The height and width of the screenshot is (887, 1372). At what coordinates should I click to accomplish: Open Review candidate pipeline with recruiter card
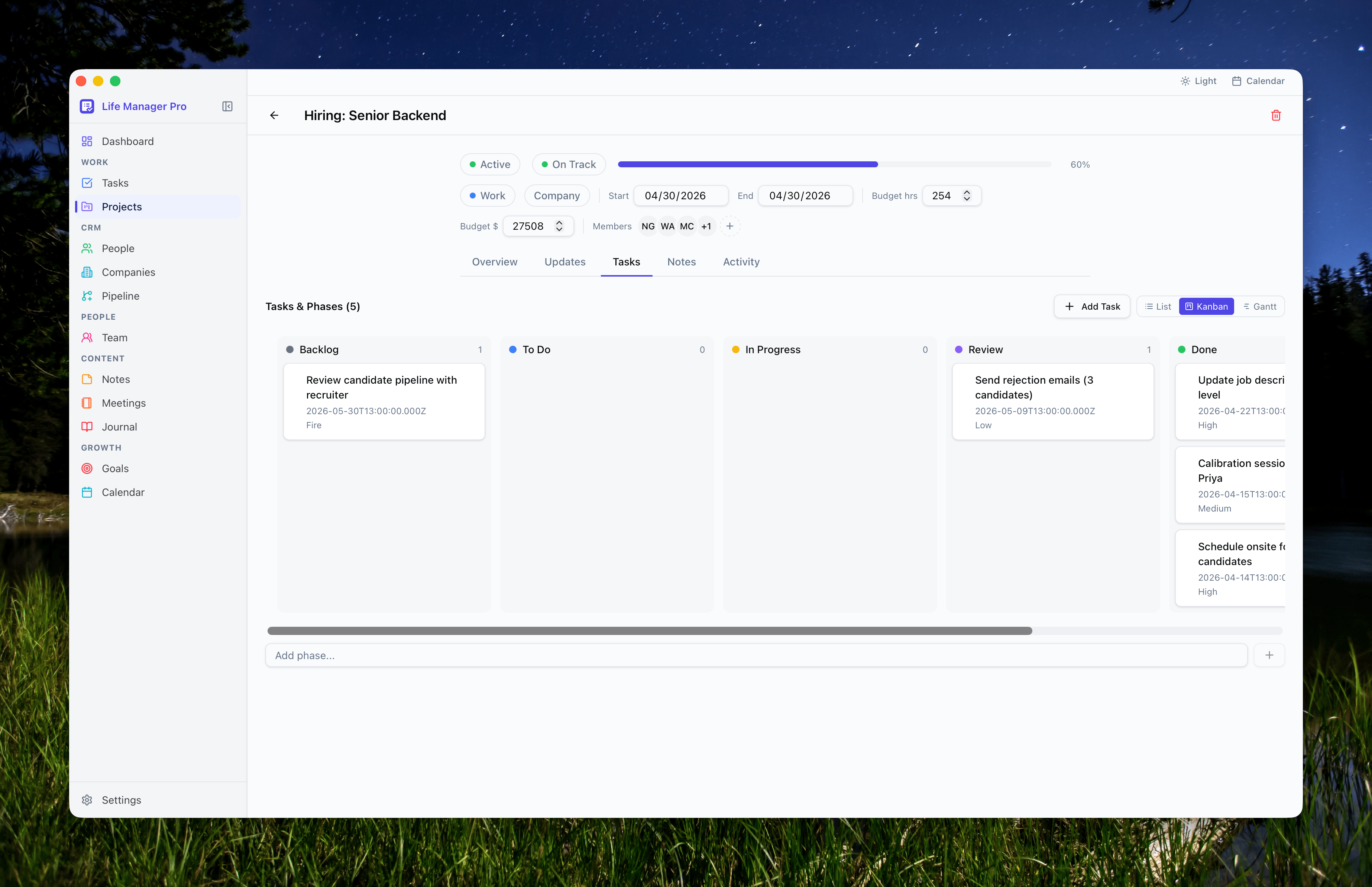pos(384,402)
